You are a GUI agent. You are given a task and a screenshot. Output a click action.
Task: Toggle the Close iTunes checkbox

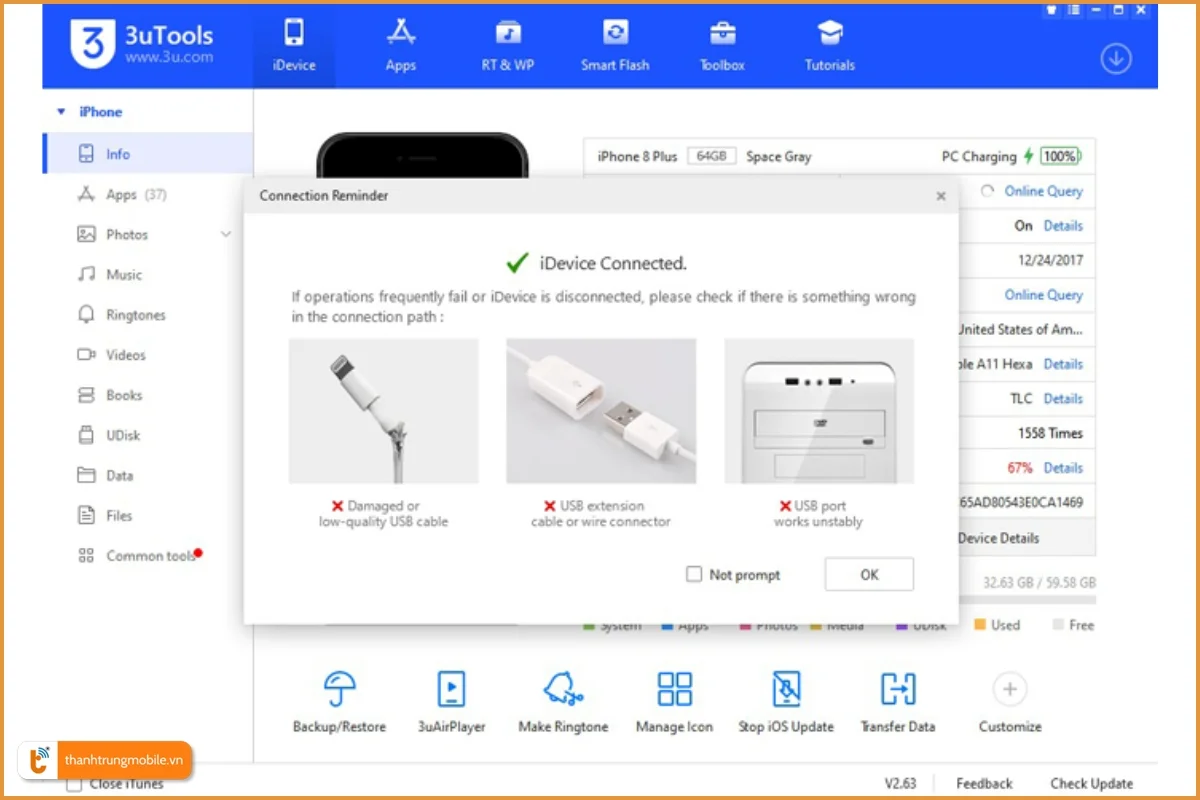point(74,784)
